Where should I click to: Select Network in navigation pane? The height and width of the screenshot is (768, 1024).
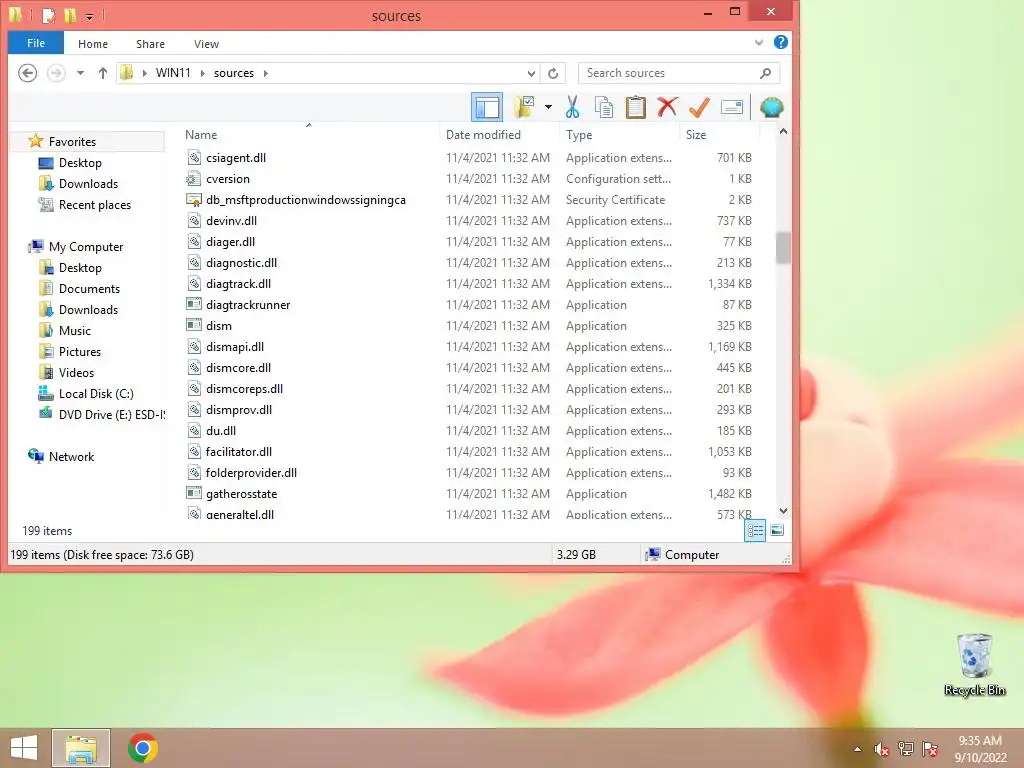click(x=71, y=456)
